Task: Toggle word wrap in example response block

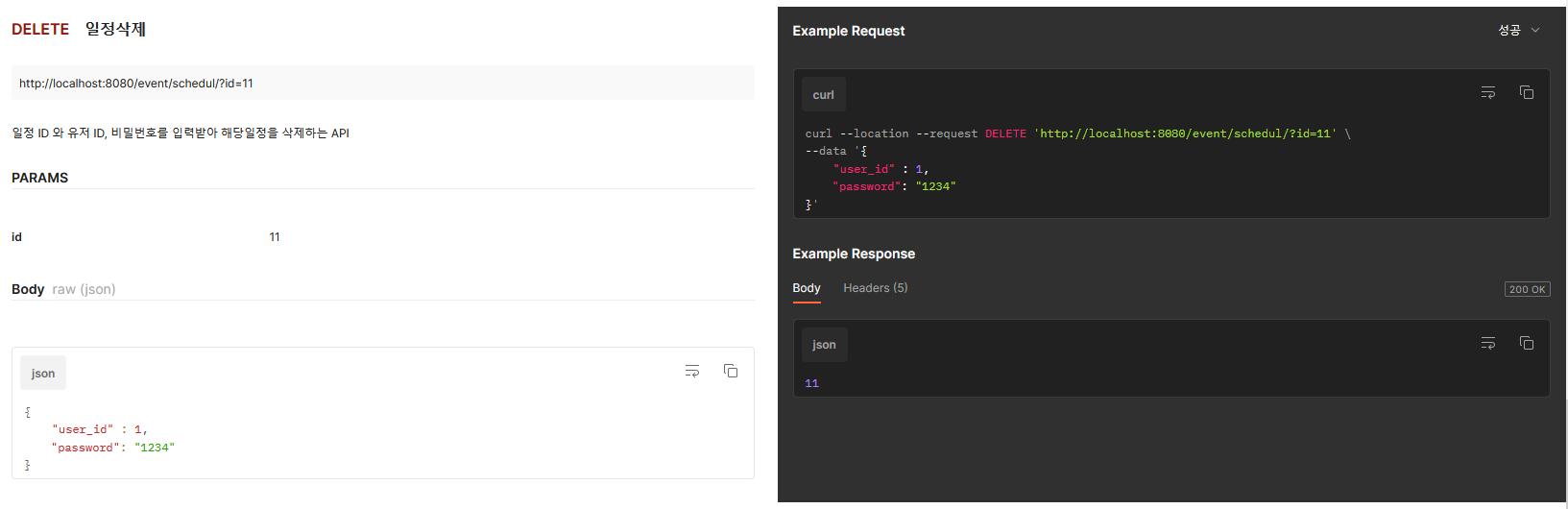Action: [1488, 343]
